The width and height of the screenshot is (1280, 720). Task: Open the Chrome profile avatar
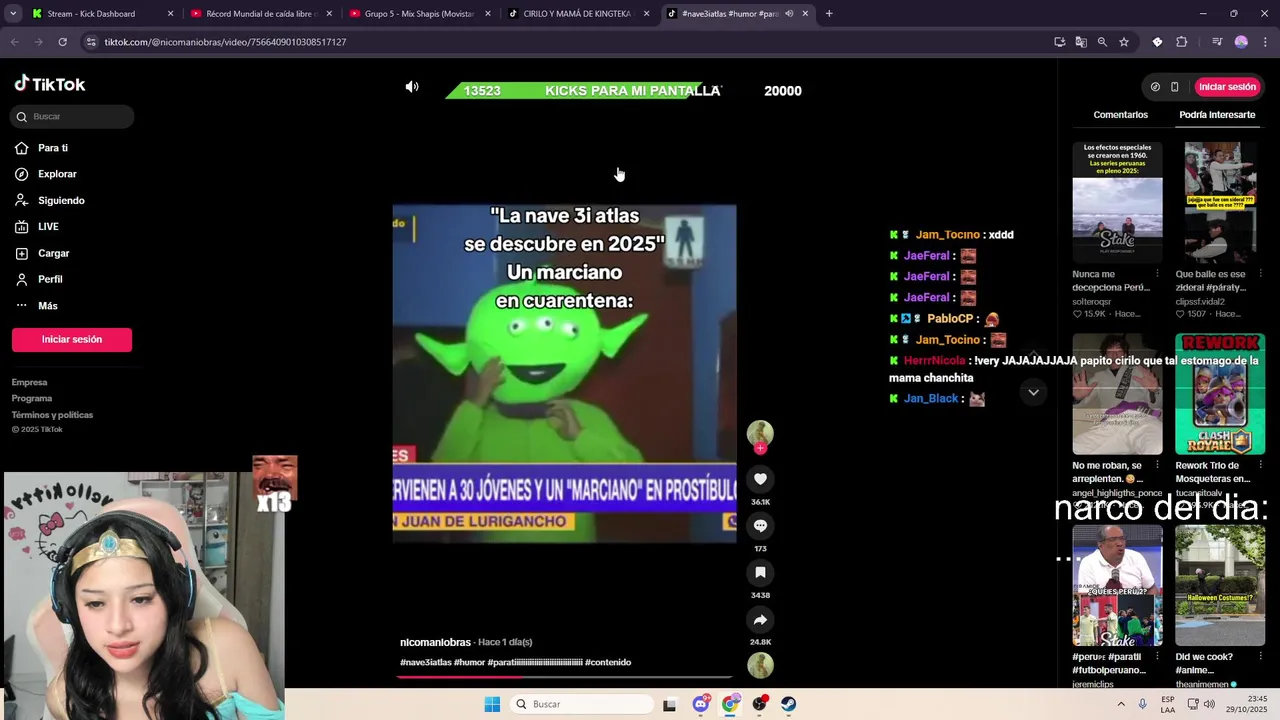click(1241, 42)
